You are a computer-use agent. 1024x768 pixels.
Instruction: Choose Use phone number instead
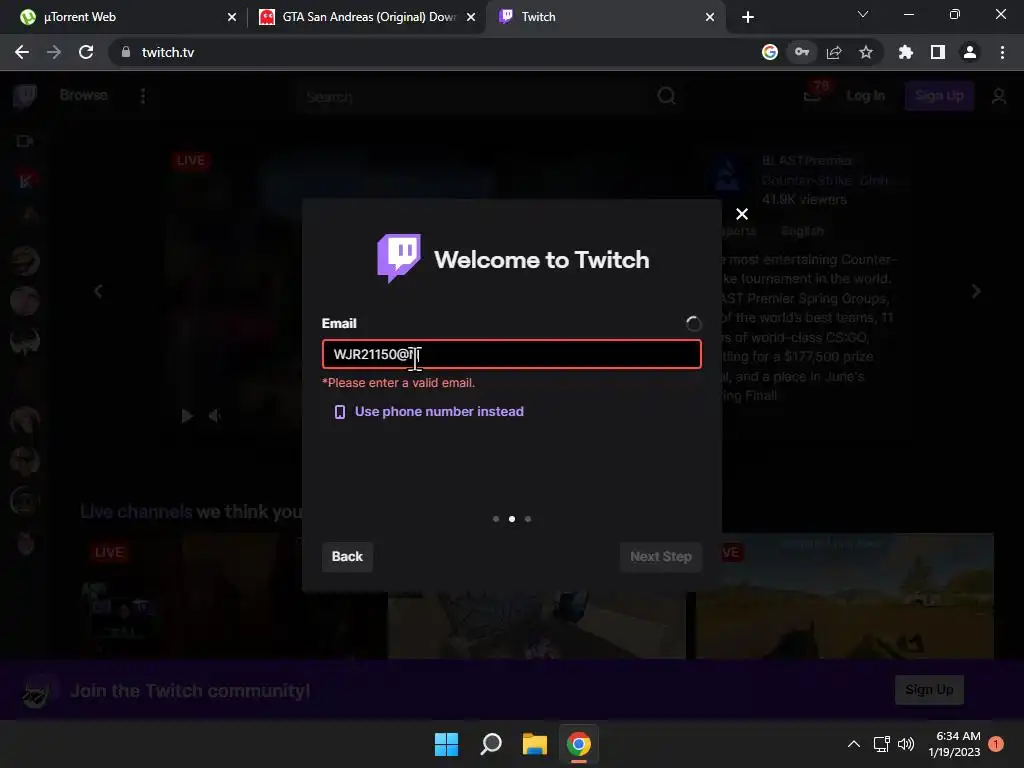(429, 411)
